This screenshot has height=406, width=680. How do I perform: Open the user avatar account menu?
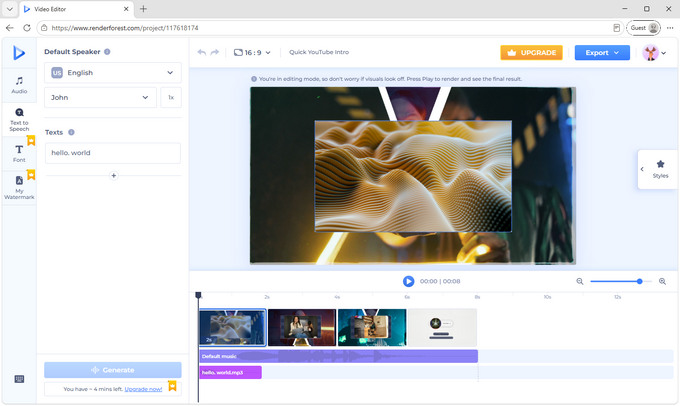click(654, 53)
